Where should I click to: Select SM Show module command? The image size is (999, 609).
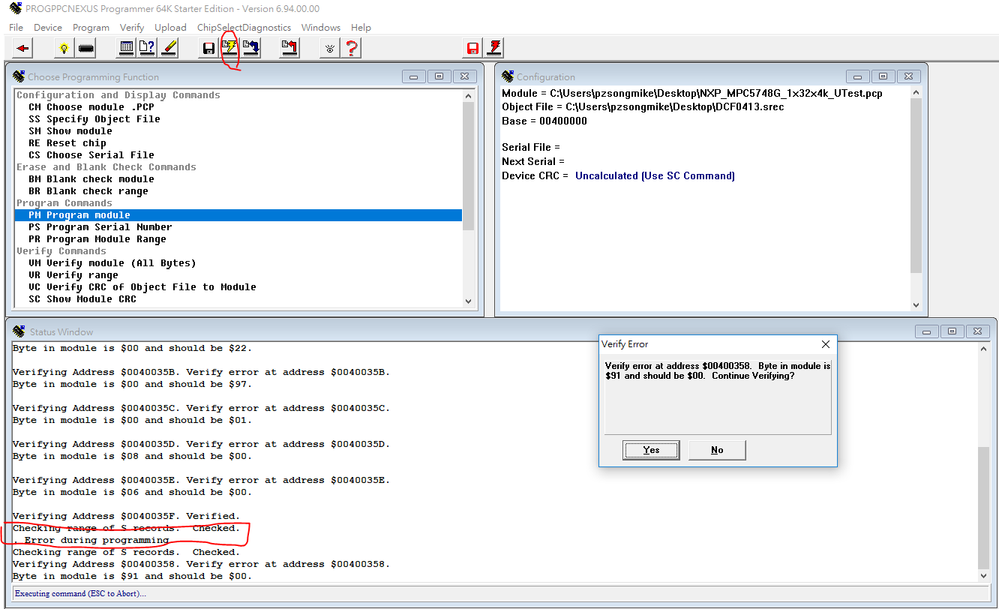click(x=70, y=131)
